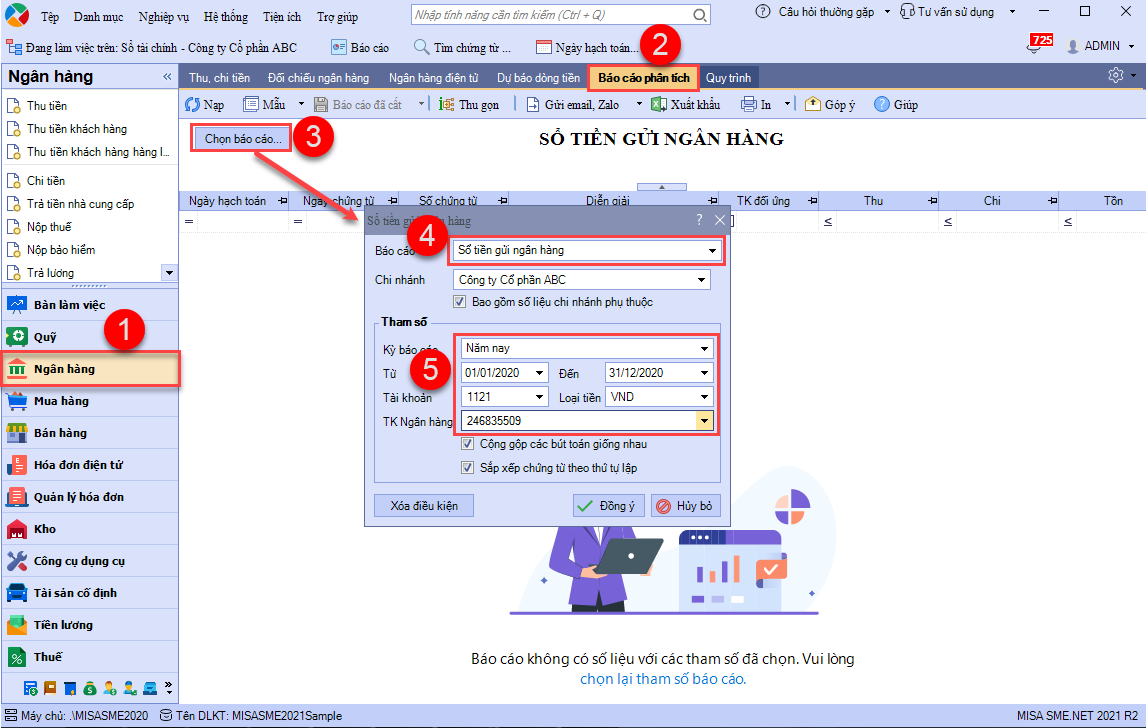
Task: Expand the Kỳ báo cáo dropdown
Action: point(706,349)
